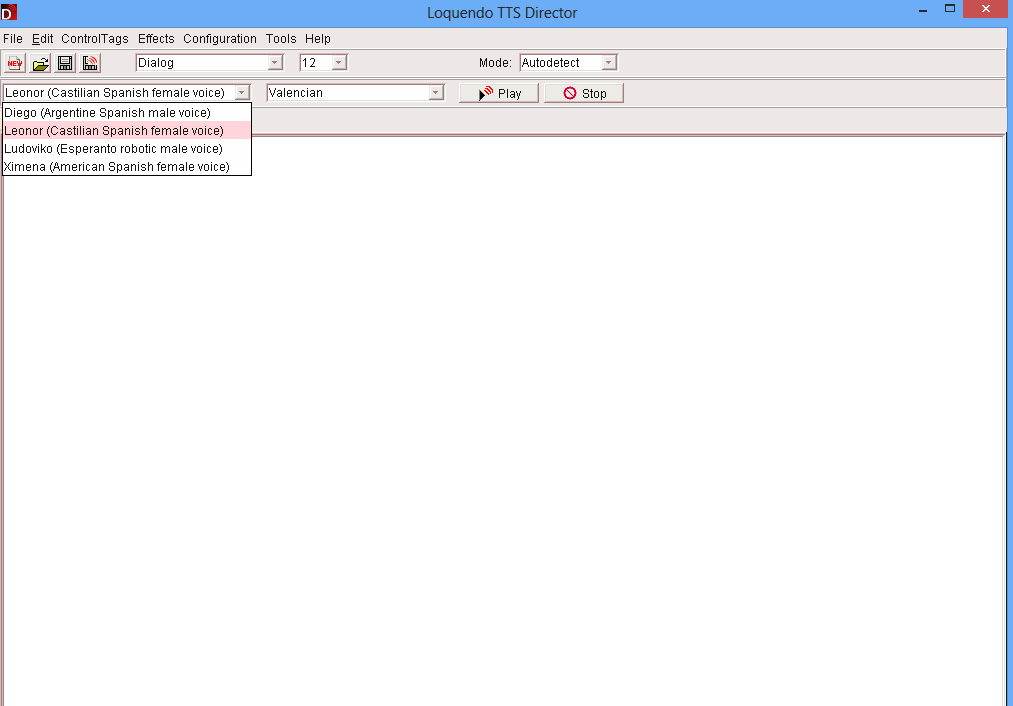Click the Play button
This screenshot has height=706, width=1013.
(x=499, y=93)
